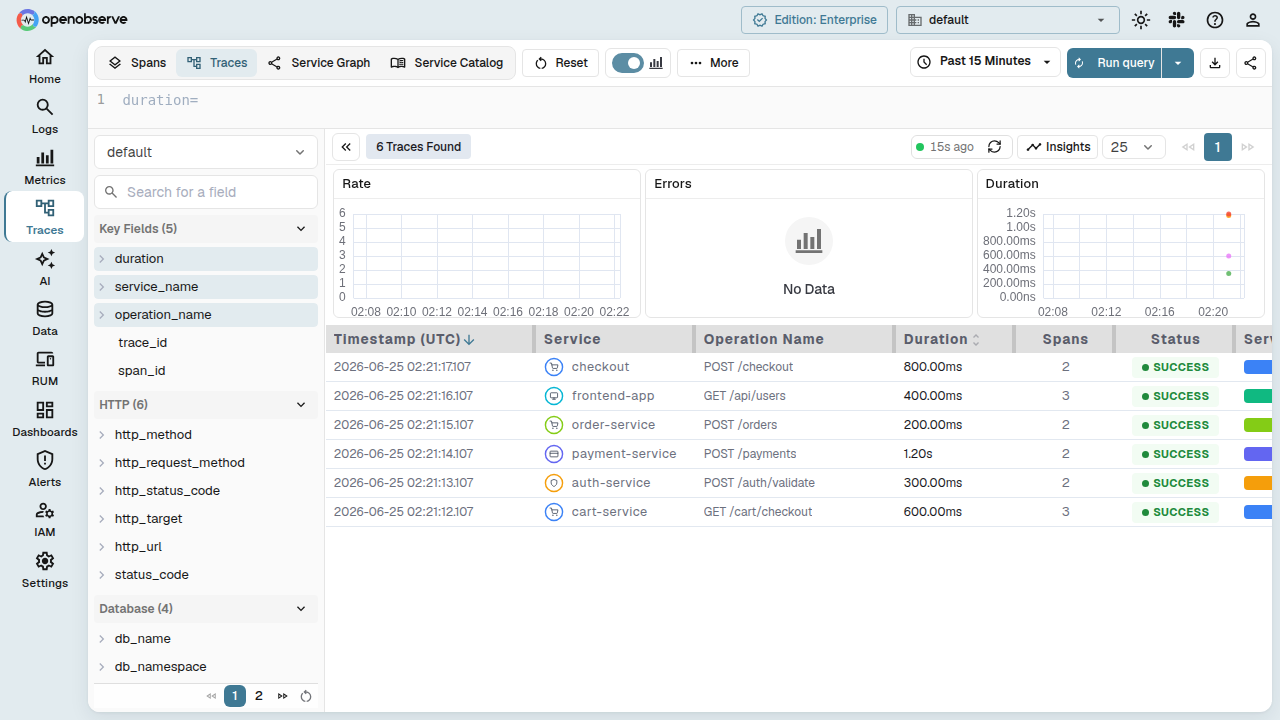The width and height of the screenshot is (1280, 720).
Task: Go to next field list page arrow
Action: tap(283, 696)
